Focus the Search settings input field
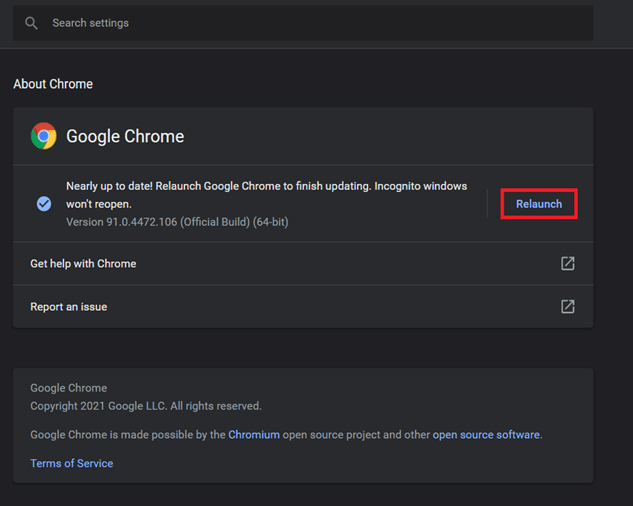Screen dimensions: 633x506 click(300, 23)
